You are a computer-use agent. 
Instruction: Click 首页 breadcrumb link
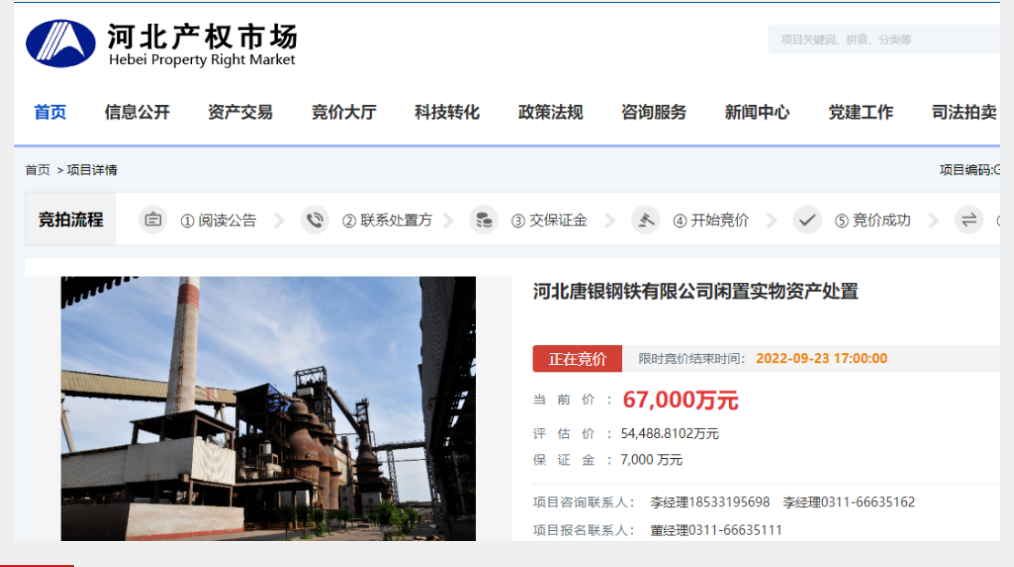click(38, 170)
